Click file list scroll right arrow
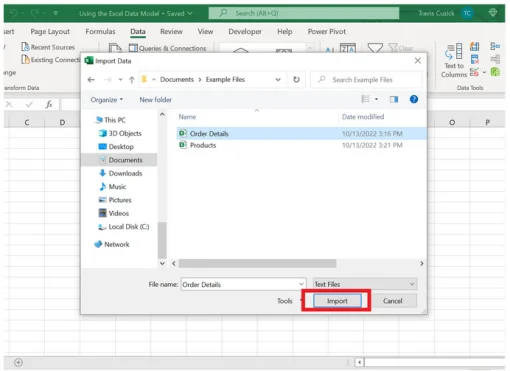This screenshot has height=371, width=510. click(x=422, y=263)
